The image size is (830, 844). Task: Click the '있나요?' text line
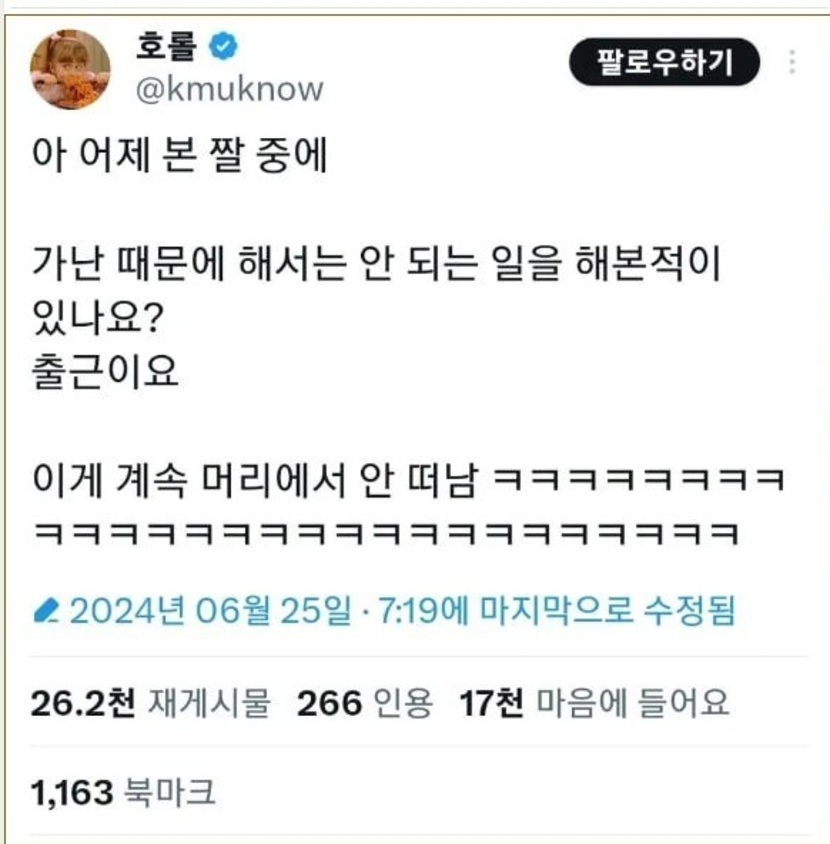pyautogui.click(x=98, y=318)
